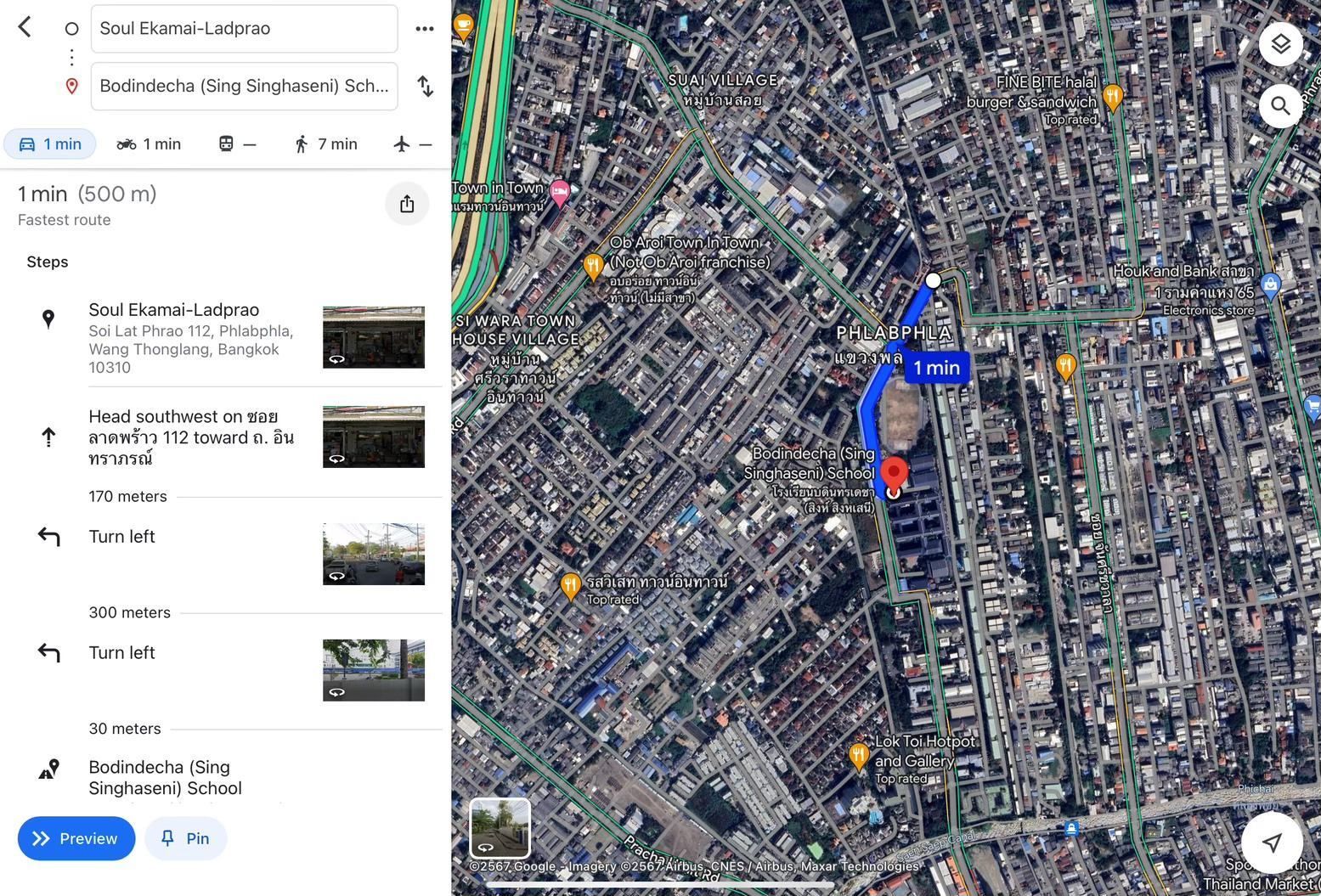
Task: Select the flight travel mode tab
Action: (x=414, y=144)
